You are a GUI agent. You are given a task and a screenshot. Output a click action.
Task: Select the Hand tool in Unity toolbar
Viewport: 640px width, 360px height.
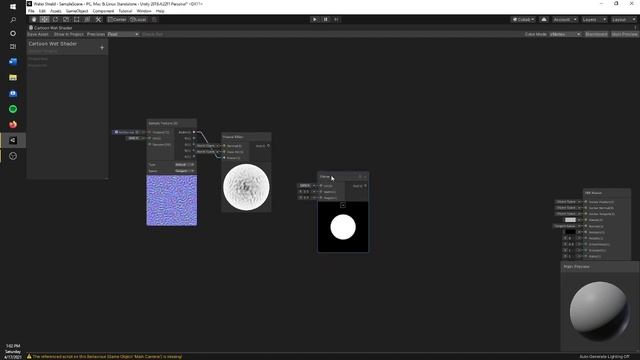pos(34,20)
